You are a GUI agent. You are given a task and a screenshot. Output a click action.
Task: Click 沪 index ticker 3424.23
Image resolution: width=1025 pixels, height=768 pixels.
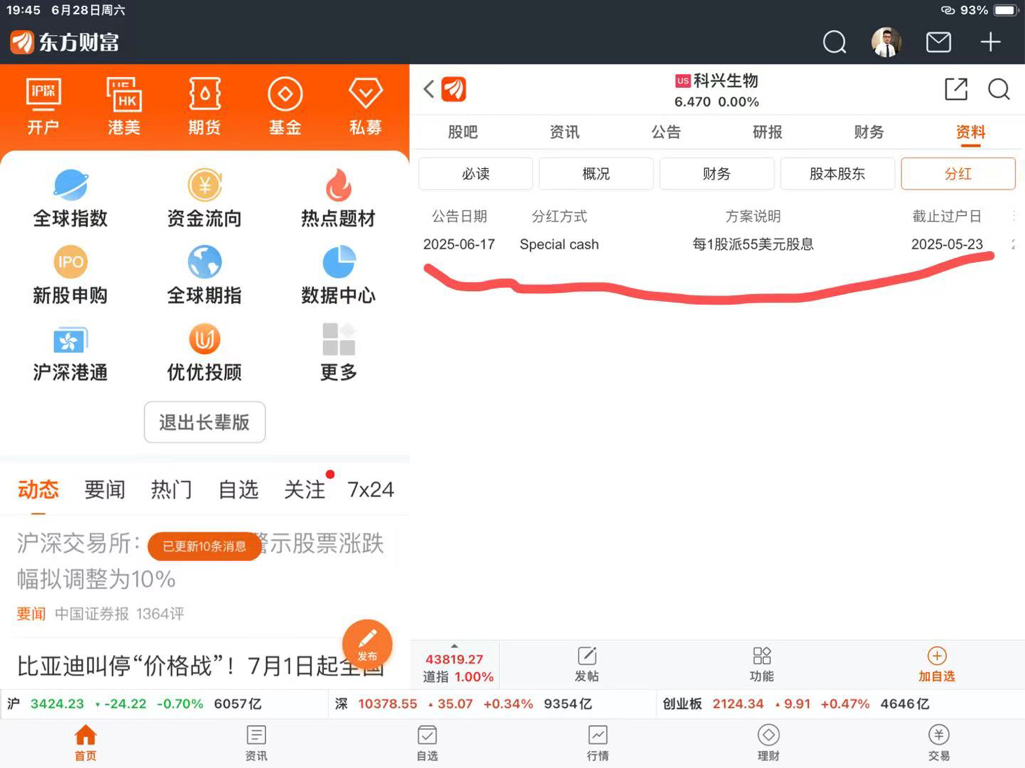pyautogui.click(x=134, y=704)
